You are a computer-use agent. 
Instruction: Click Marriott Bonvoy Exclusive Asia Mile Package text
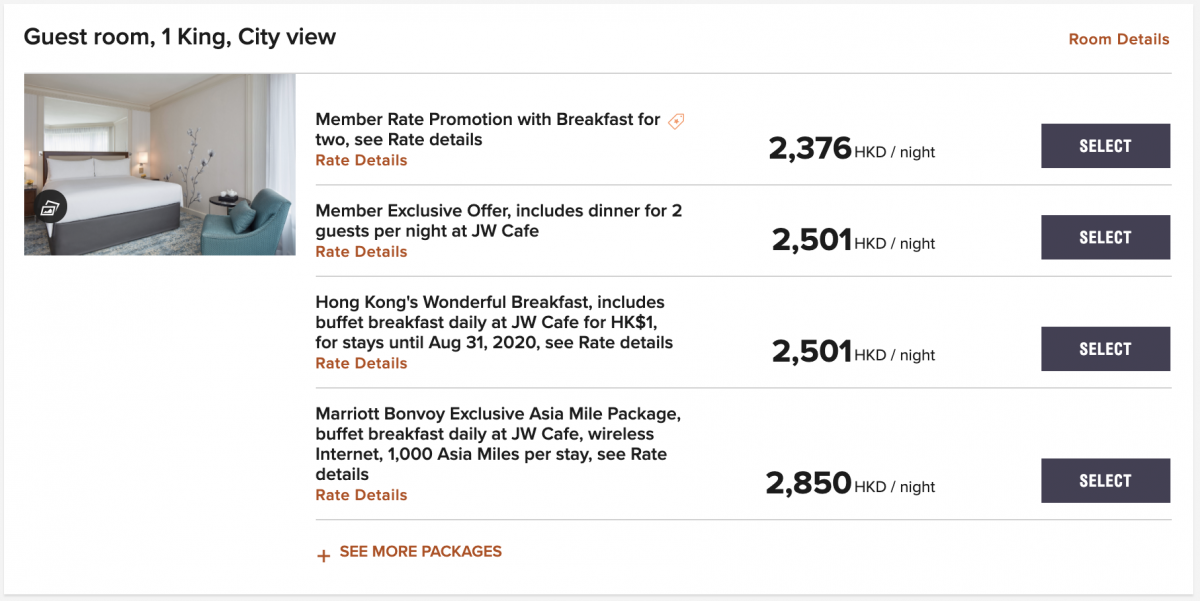click(498, 444)
